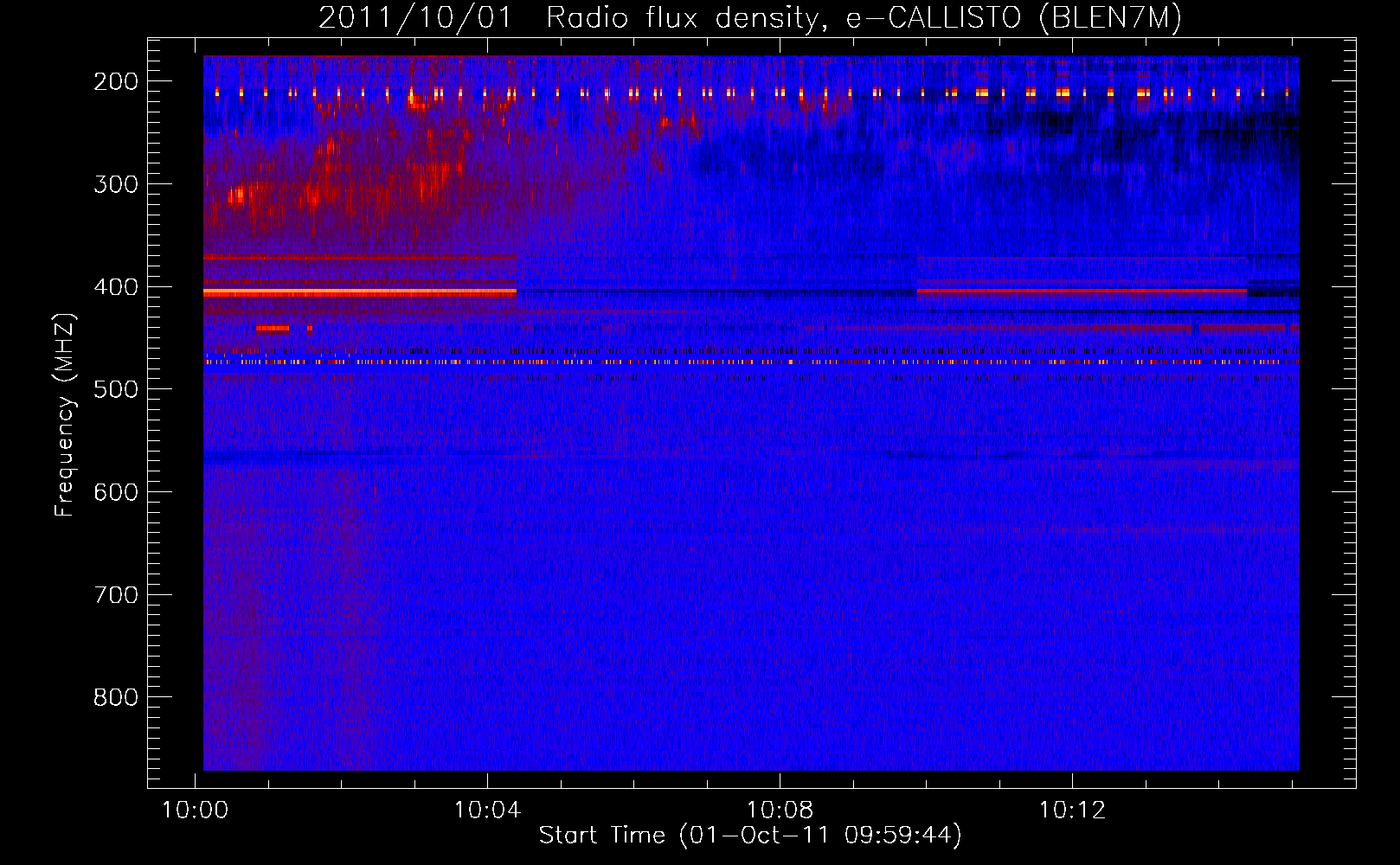This screenshot has height=865, width=1400.
Task: Click the bright 400 MHz band near 10:02
Action: 360,293
